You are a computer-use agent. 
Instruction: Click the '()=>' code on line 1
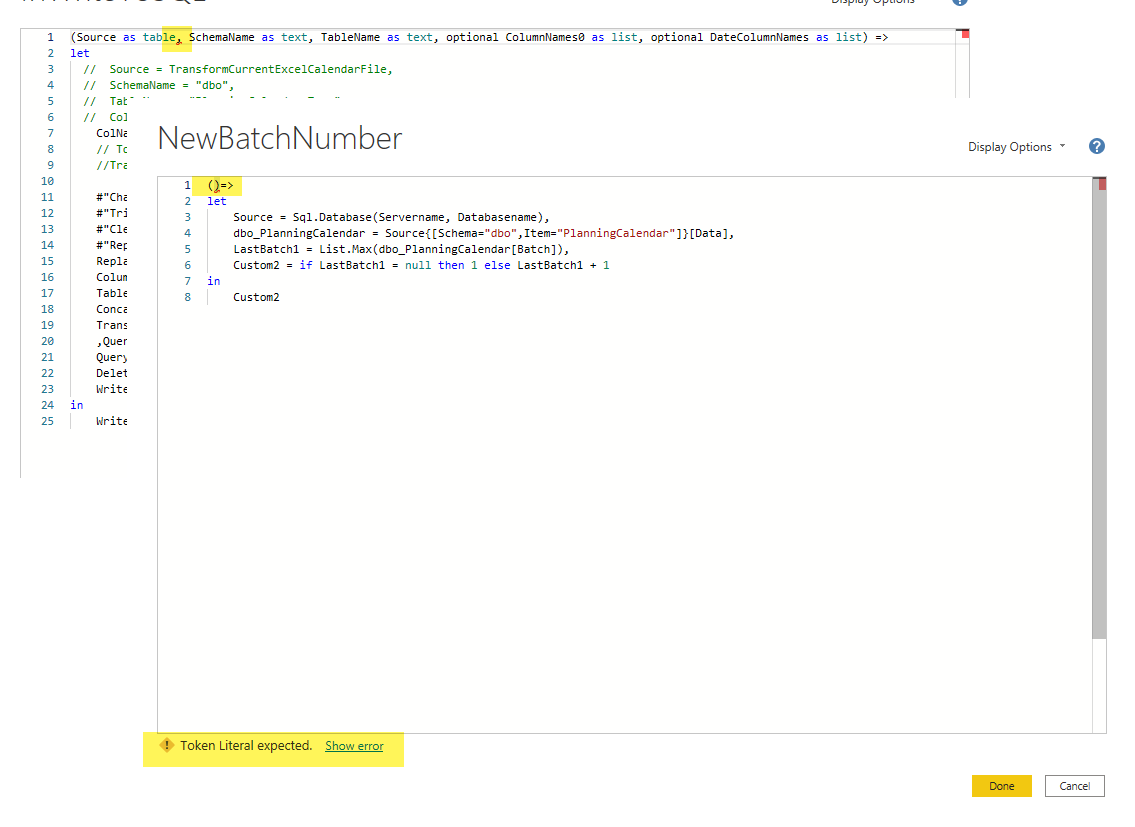coord(220,185)
